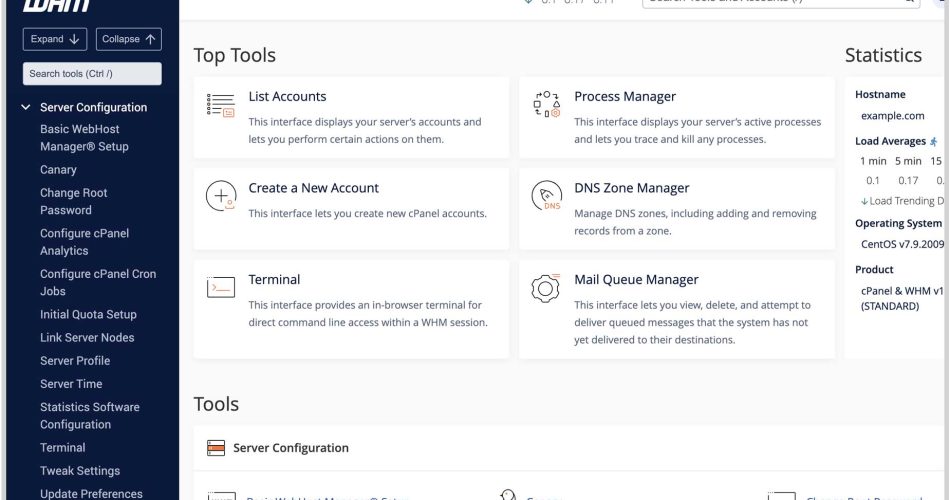
Task: Open Configure cPanel Analytics in sidebar
Action: pos(84,242)
